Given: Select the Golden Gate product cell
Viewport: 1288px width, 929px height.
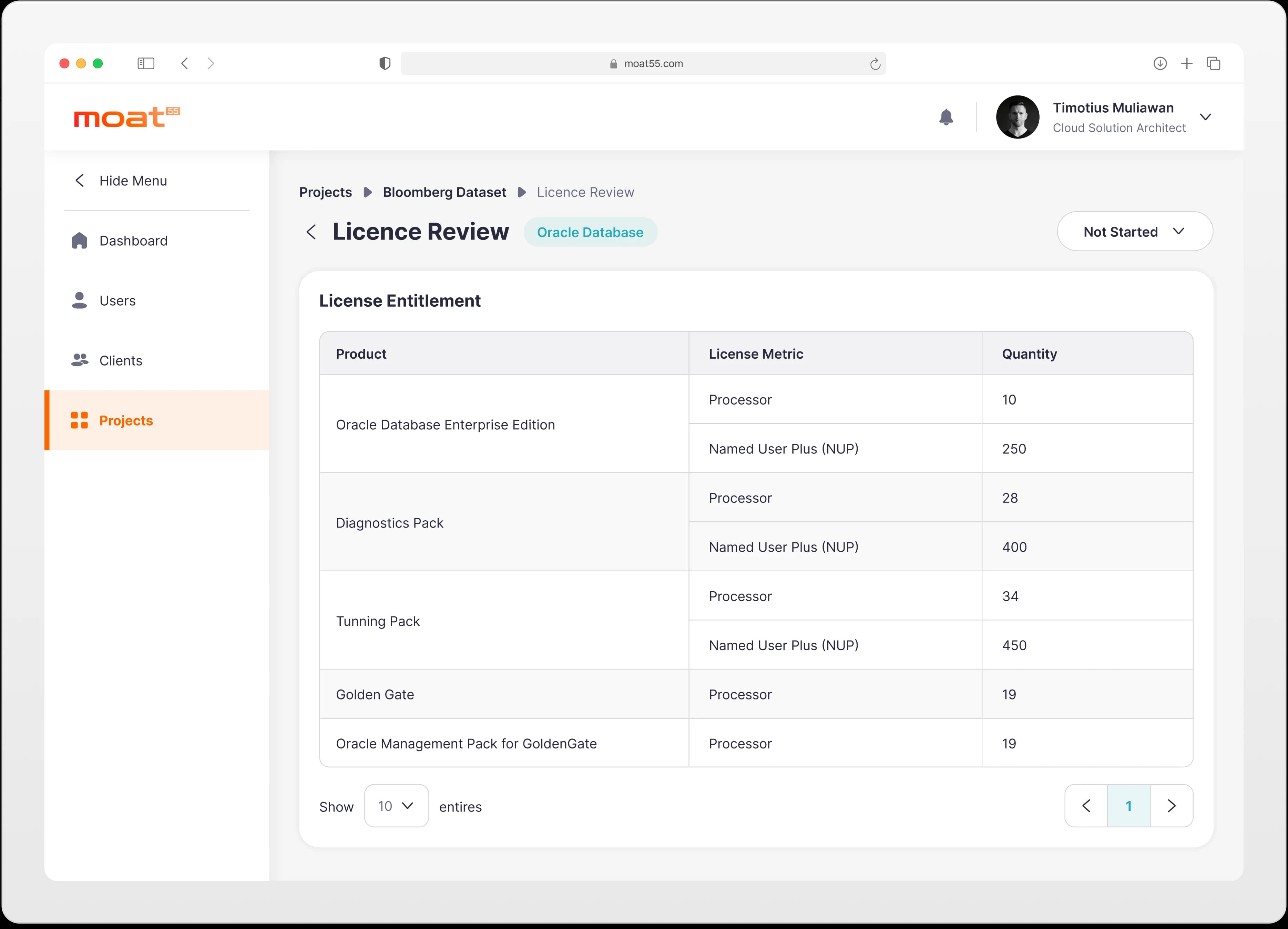Looking at the screenshot, I should (504, 694).
